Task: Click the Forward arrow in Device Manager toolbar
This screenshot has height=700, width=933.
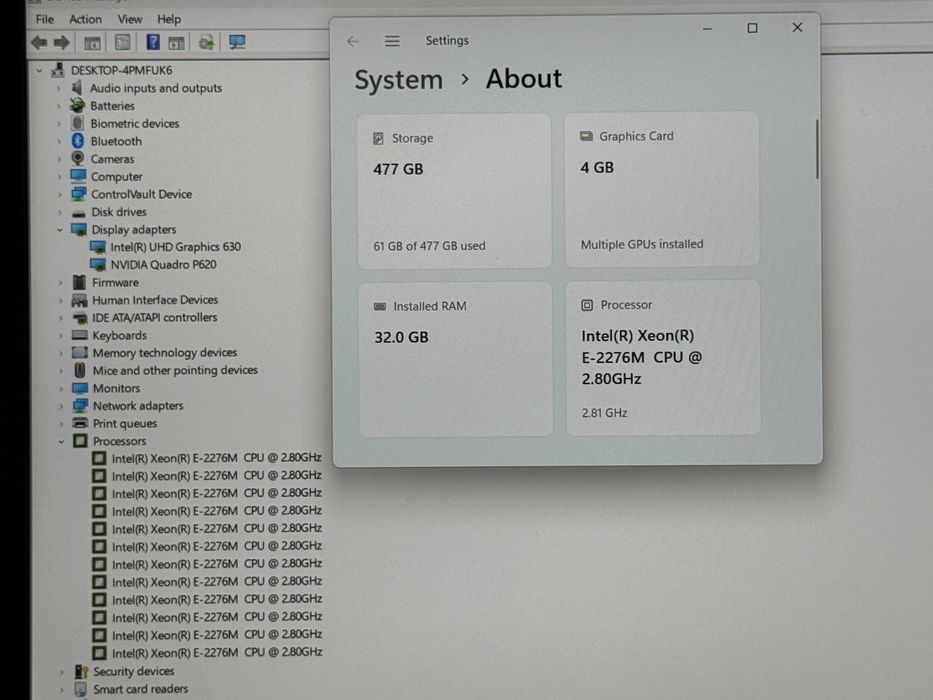Action: click(x=62, y=42)
